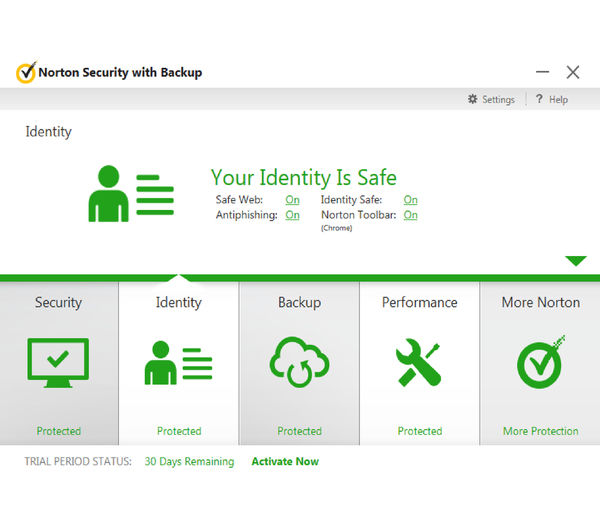Click Protected status under Performance
The image size is (600, 532).
coord(420,431)
